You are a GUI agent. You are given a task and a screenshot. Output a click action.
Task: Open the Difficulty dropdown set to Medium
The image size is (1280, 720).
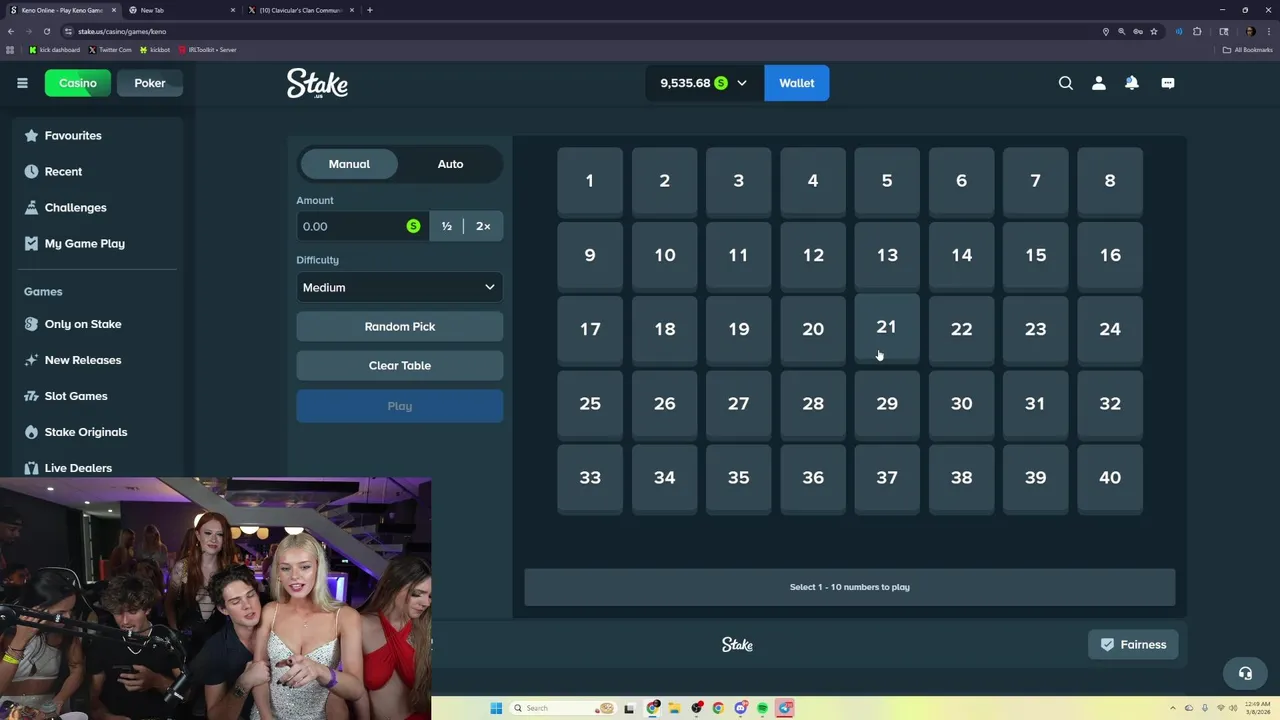pos(400,287)
